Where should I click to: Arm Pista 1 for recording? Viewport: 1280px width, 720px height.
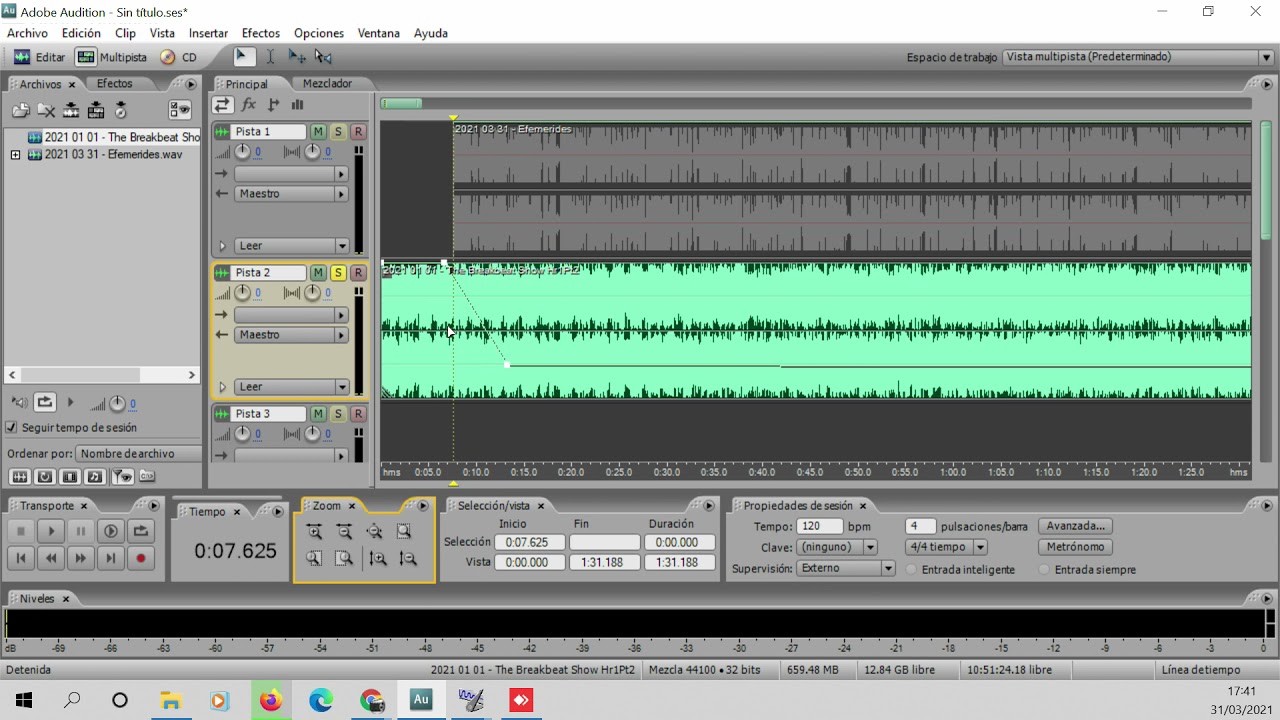pos(358,132)
